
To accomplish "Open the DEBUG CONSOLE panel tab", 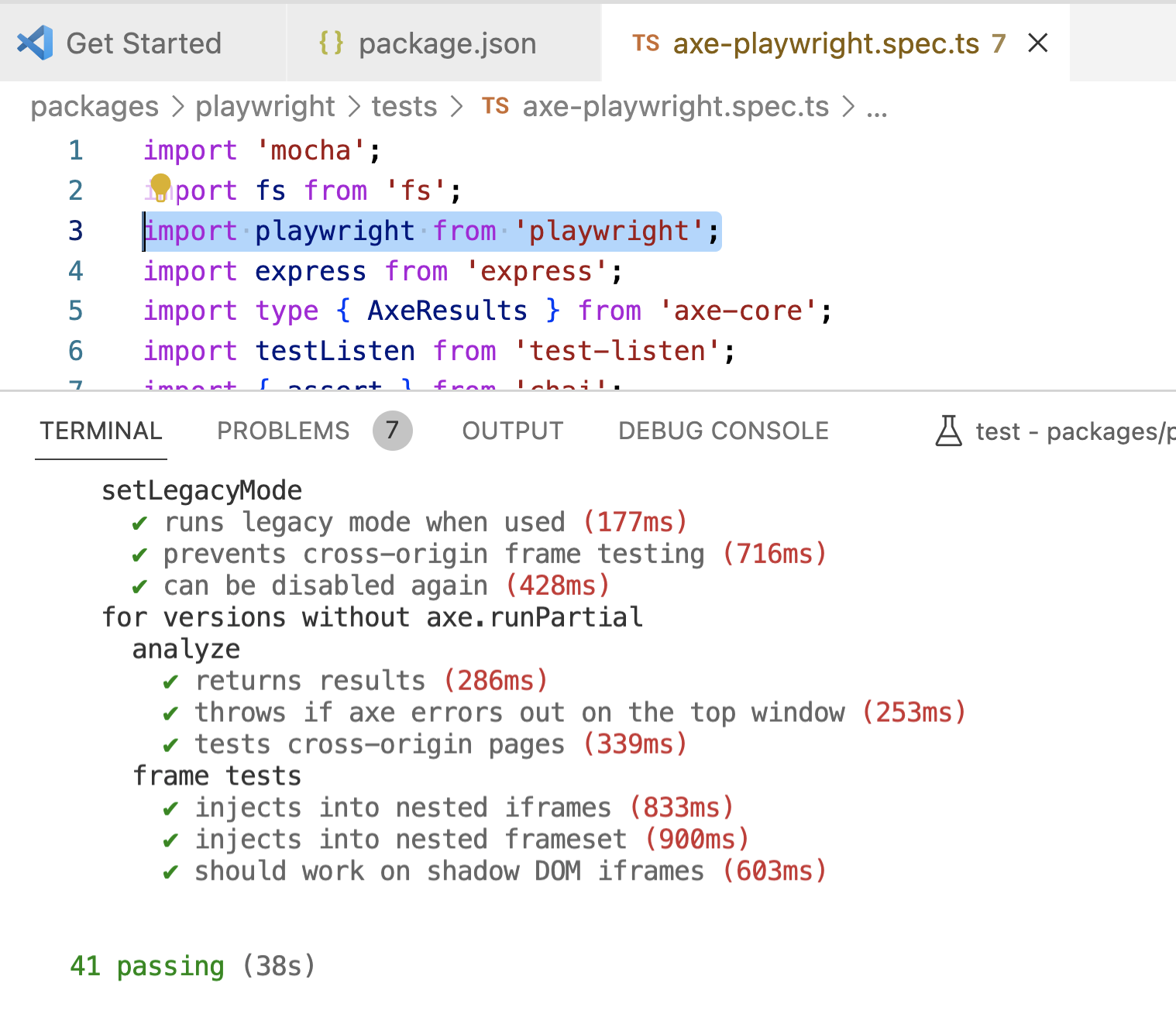I will click(724, 431).
